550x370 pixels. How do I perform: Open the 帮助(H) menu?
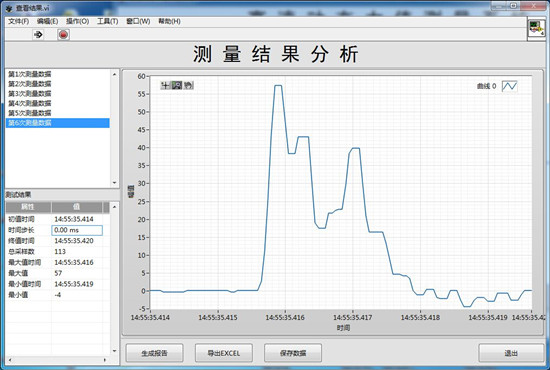(169, 21)
